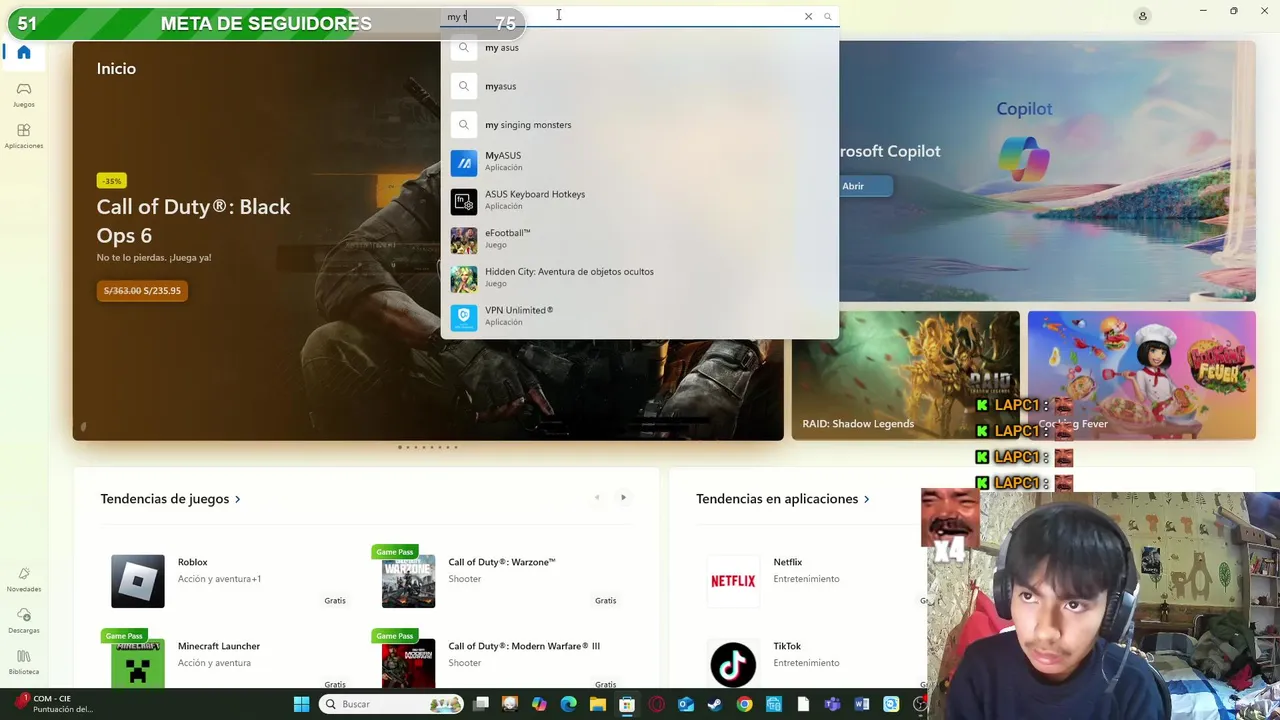Show previous trending games with left arrow
Screen dimensions: 1280x720
click(597, 498)
